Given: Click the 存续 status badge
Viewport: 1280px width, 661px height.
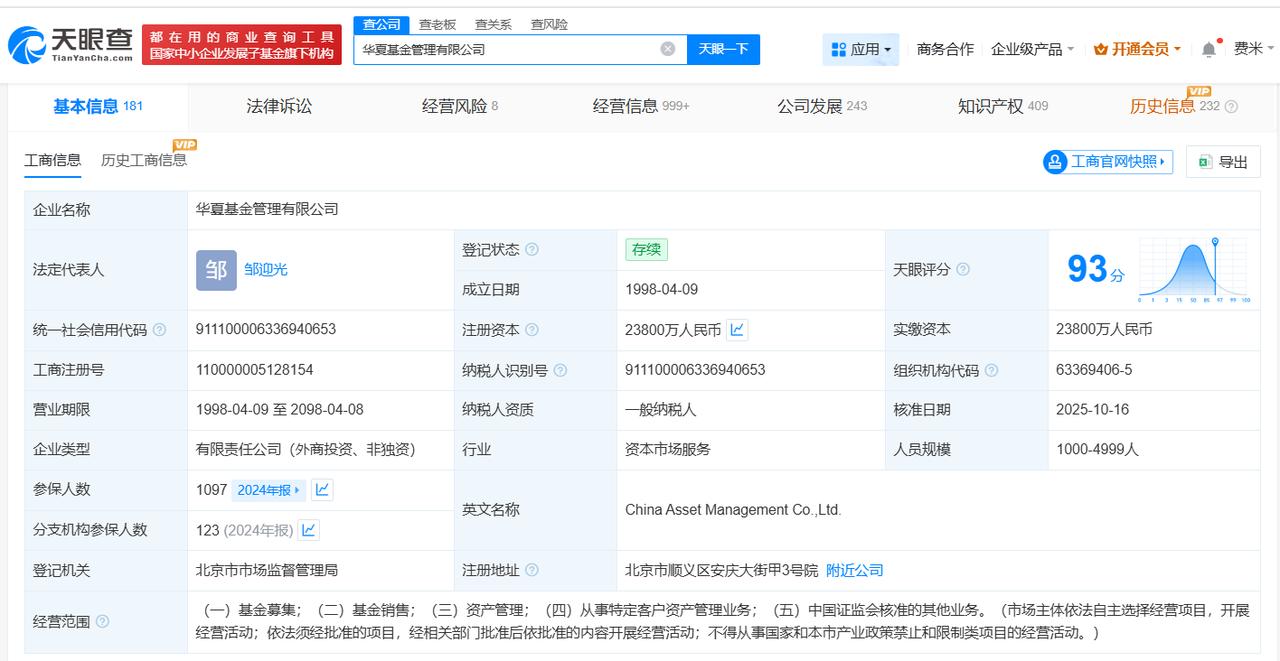Looking at the screenshot, I should pos(647,250).
